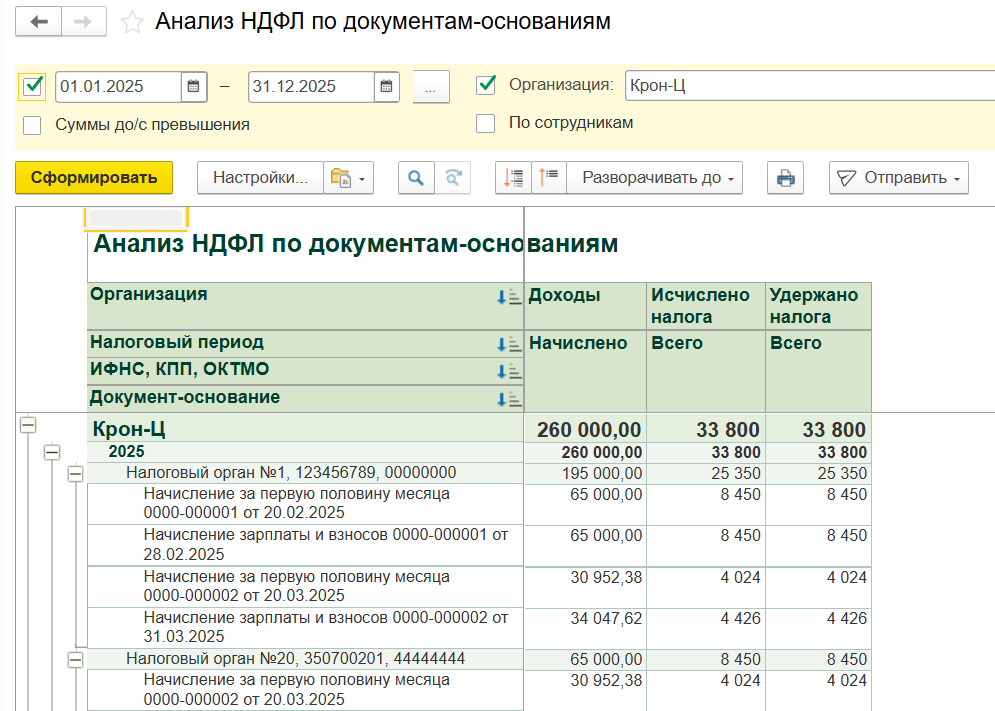Collapse the 'Налоговый орган №1' group
Image resolution: width=995 pixels, height=711 pixels.
[75, 473]
